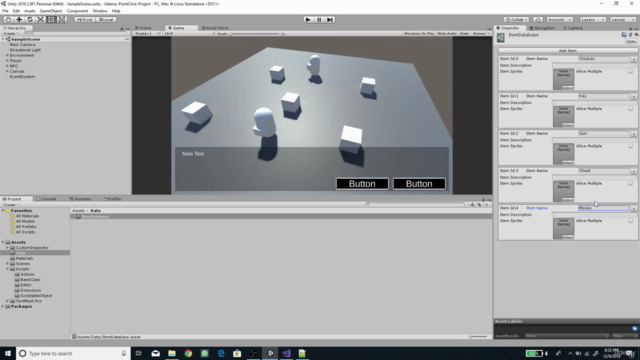Click the Money item name field
Screen dimensions: 640x360
point(603,208)
